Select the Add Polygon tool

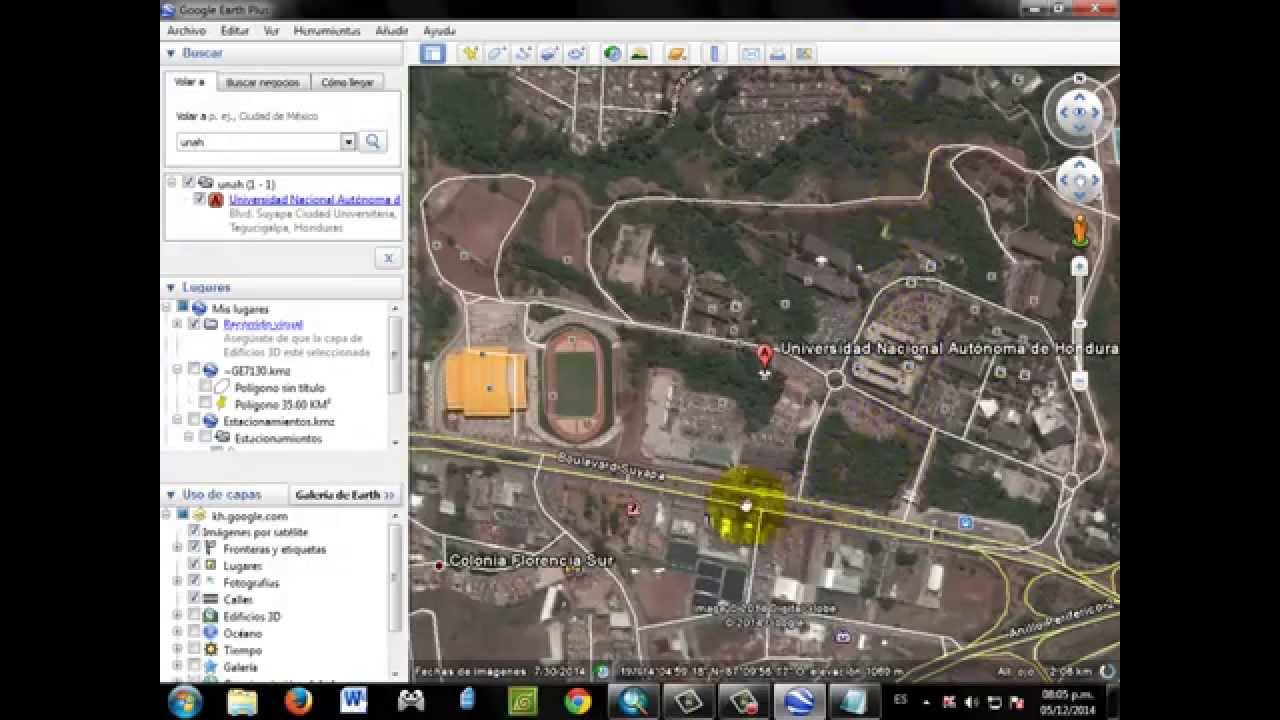coord(497,54)
